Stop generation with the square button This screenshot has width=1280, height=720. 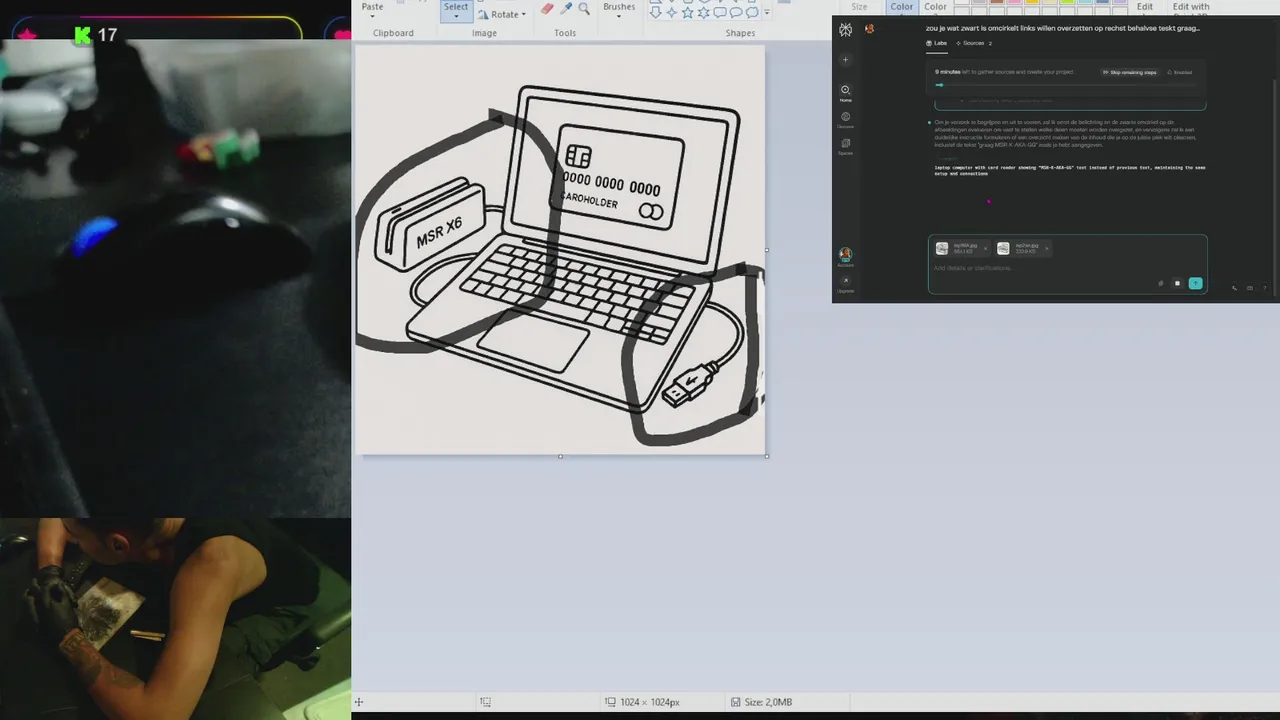coord(1177,283)
